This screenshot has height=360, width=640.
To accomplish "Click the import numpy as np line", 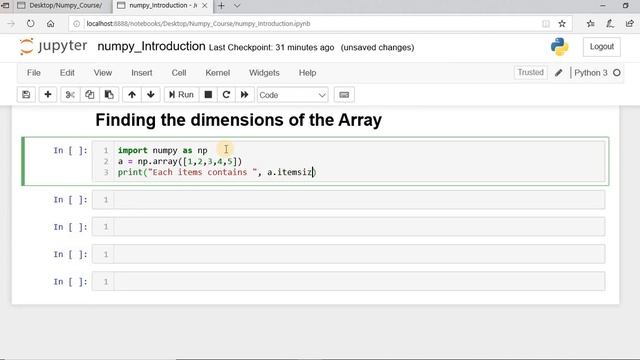I will 162,150.
